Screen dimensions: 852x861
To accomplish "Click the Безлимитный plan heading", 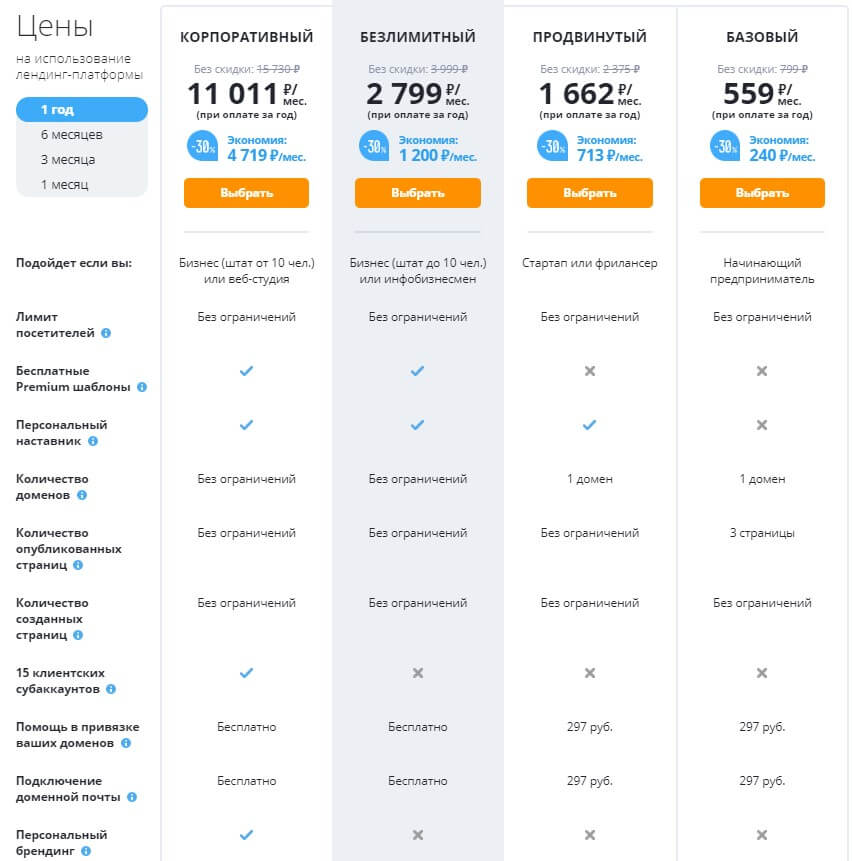I will tap(418, 37).
